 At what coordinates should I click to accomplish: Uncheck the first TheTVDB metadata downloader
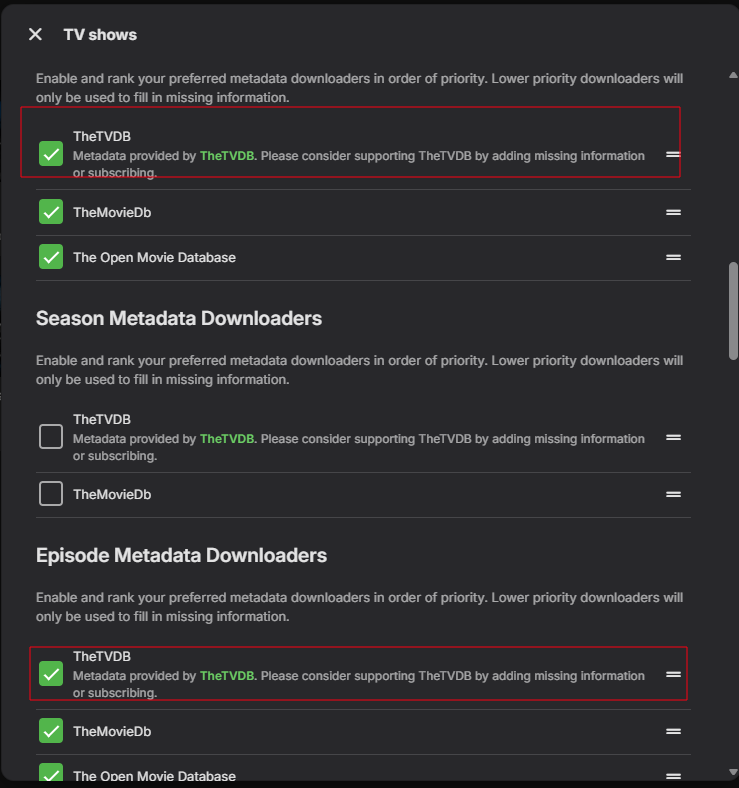(x=51, y=154)
